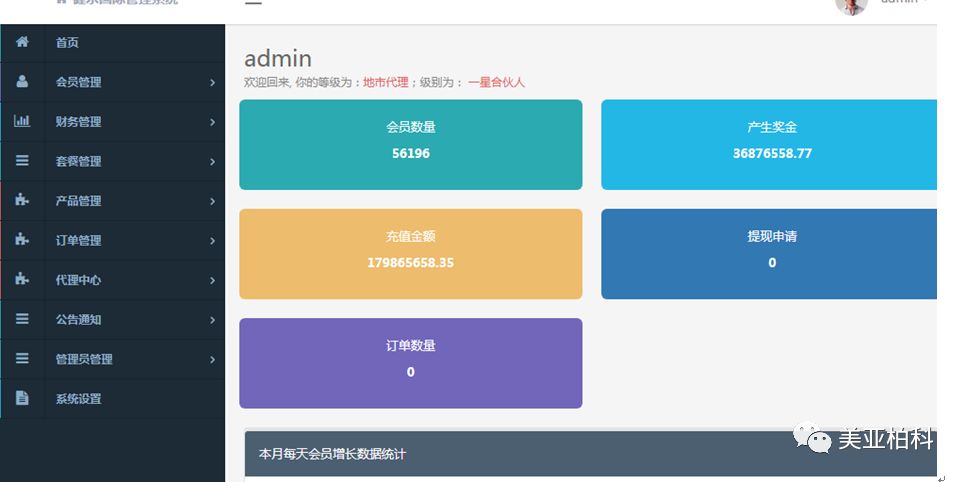
Task: Toggle the hamburger sidebar menu icon
Action: click(x=253, y=2)
